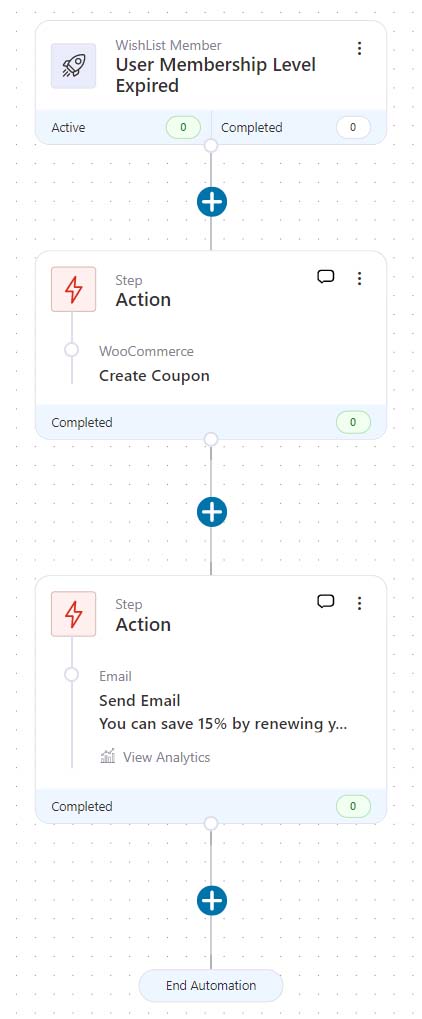
Task: Open the trigger block's three-dot menu
Action: coord(359,49)
